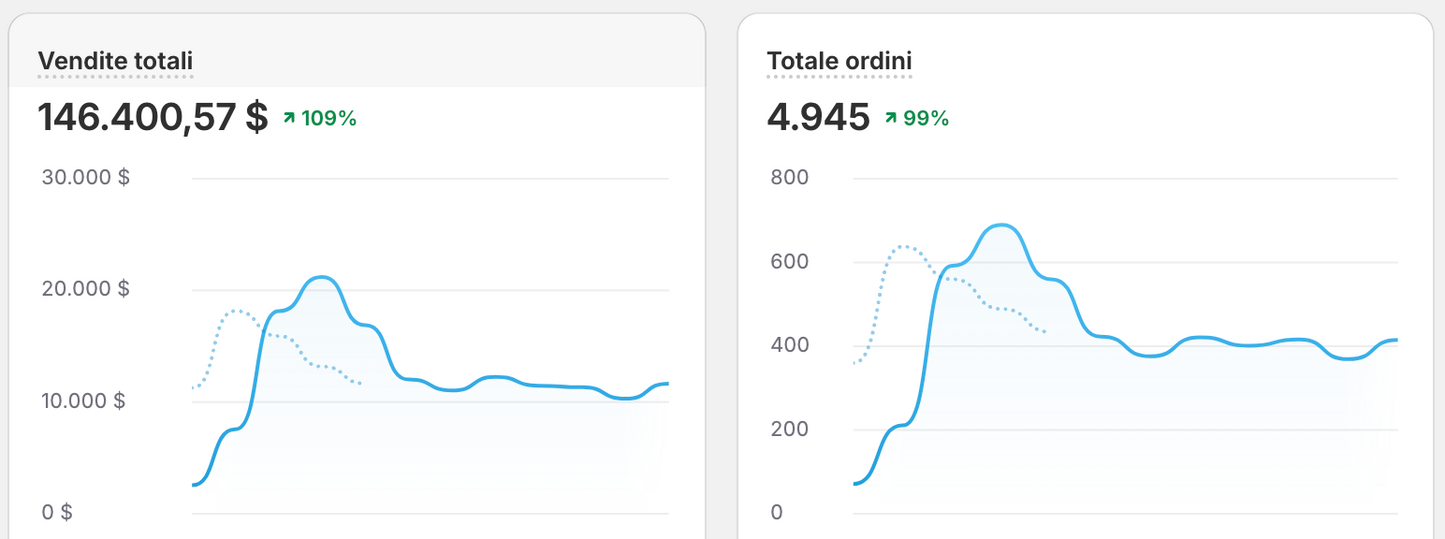1445x539 pixels.
Task: Click the 10.000 $ axis label
Action: 83,401
